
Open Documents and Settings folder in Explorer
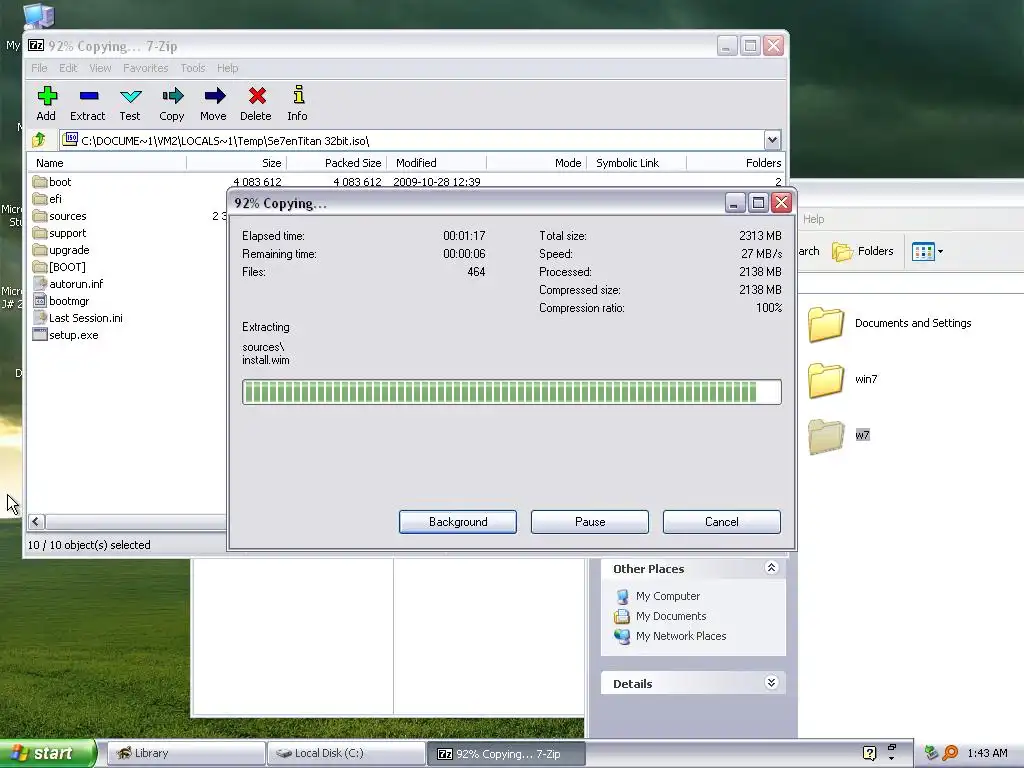(889, 324)
